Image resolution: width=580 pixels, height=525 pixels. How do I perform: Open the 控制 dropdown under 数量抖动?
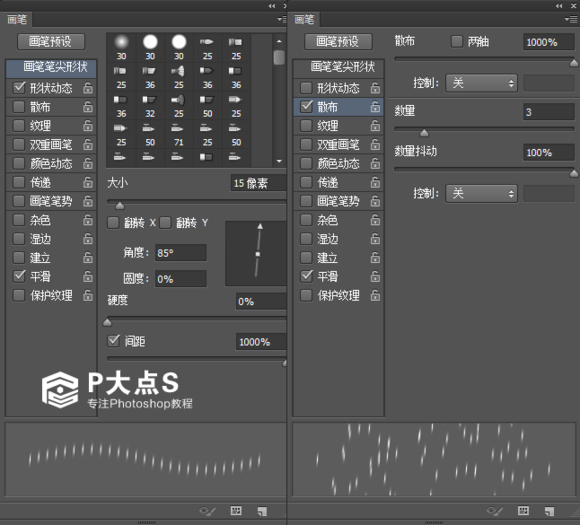tap(481, 193)
